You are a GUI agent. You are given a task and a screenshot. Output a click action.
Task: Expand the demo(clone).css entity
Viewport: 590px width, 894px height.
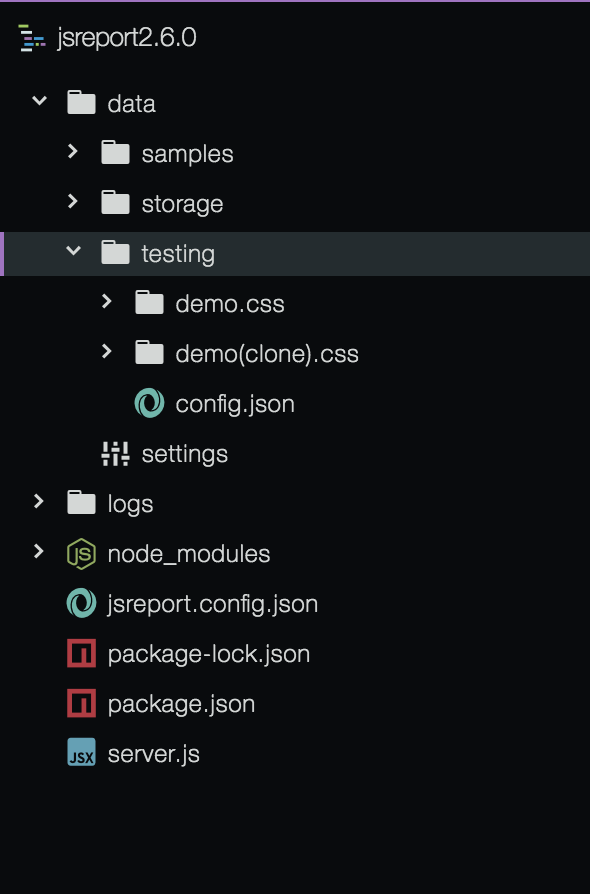[x=107, y=352]
